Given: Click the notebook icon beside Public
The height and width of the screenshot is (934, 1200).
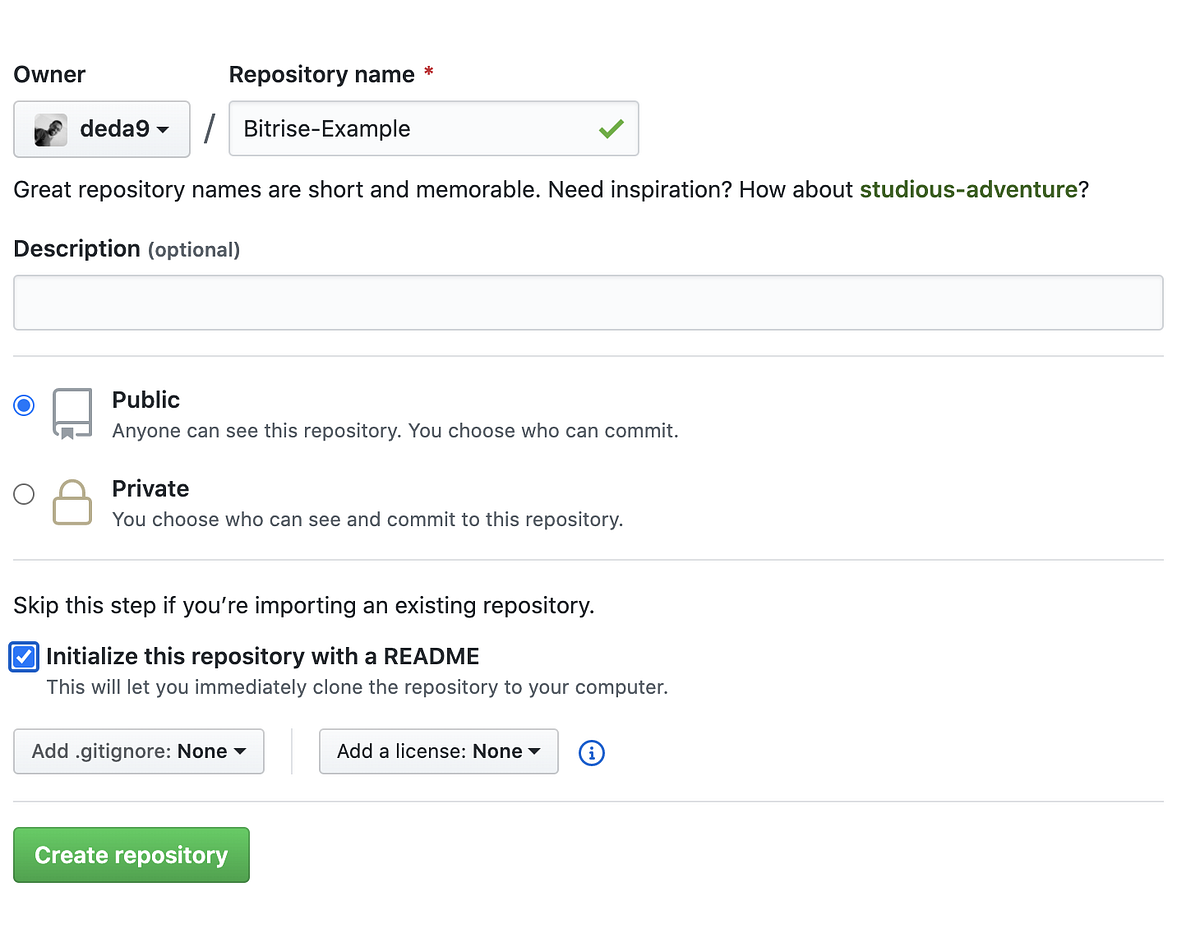Looking at the screenshot, I should (x=71, y=411).
